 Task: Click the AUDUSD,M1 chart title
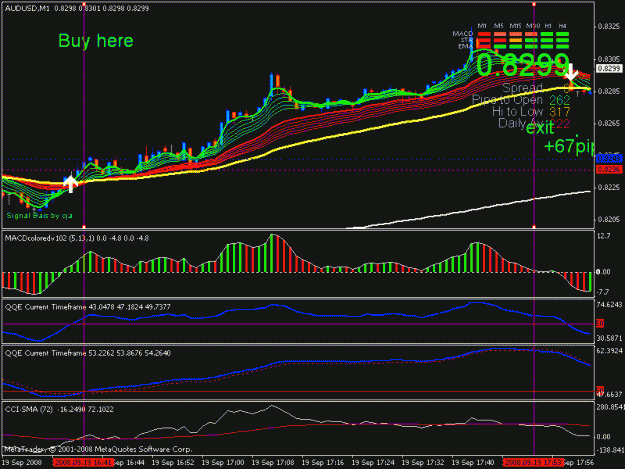(x=27, y=8)
